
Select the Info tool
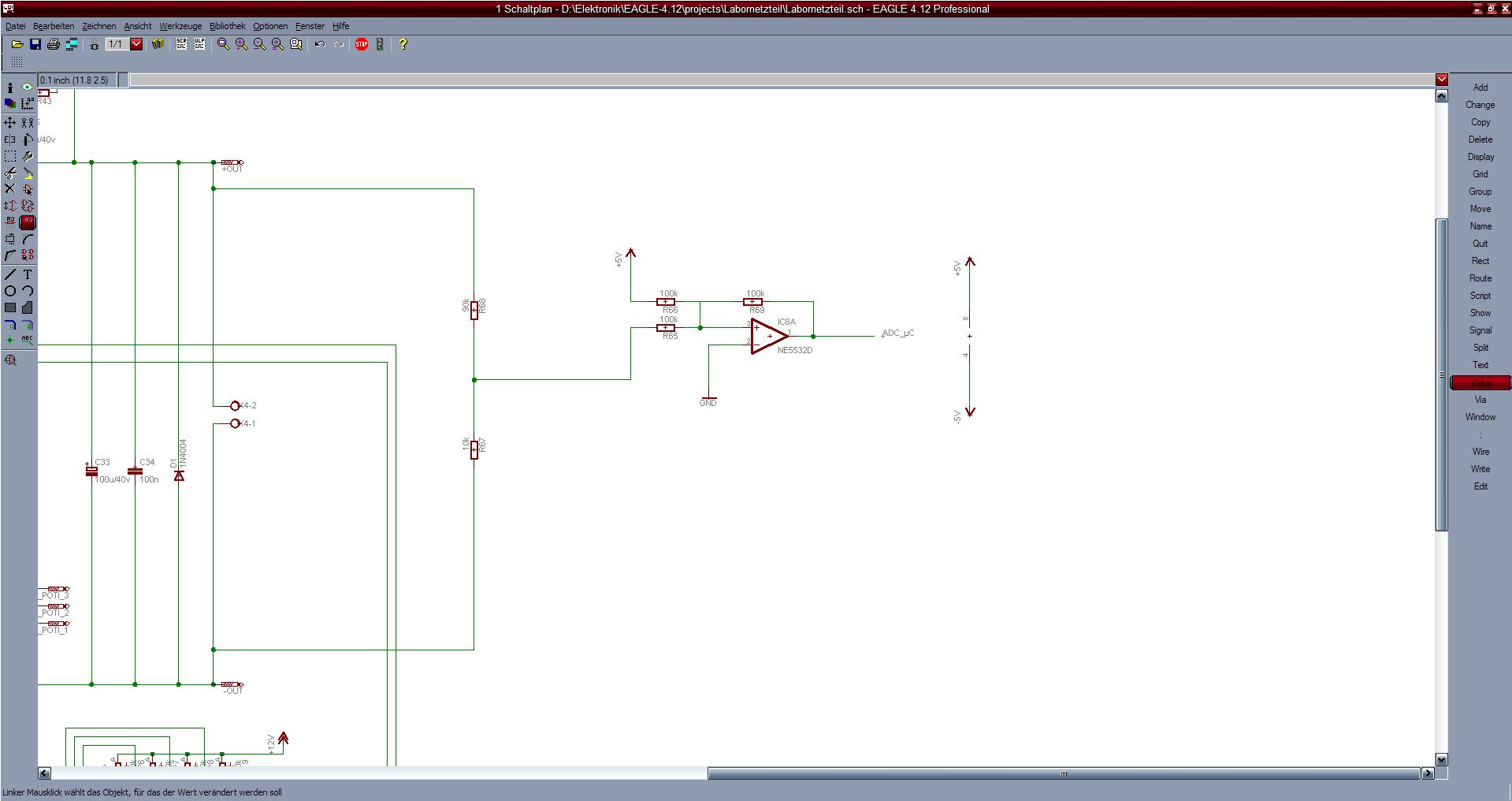coord(10,88)
